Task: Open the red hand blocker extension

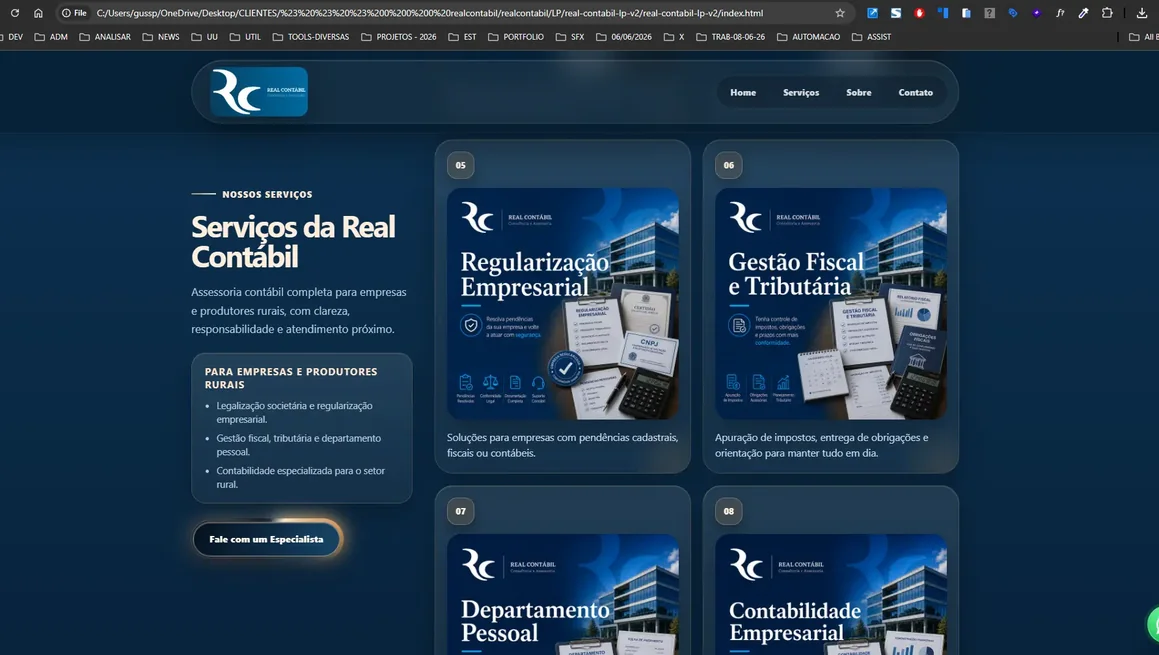Action: click(920, 13)
